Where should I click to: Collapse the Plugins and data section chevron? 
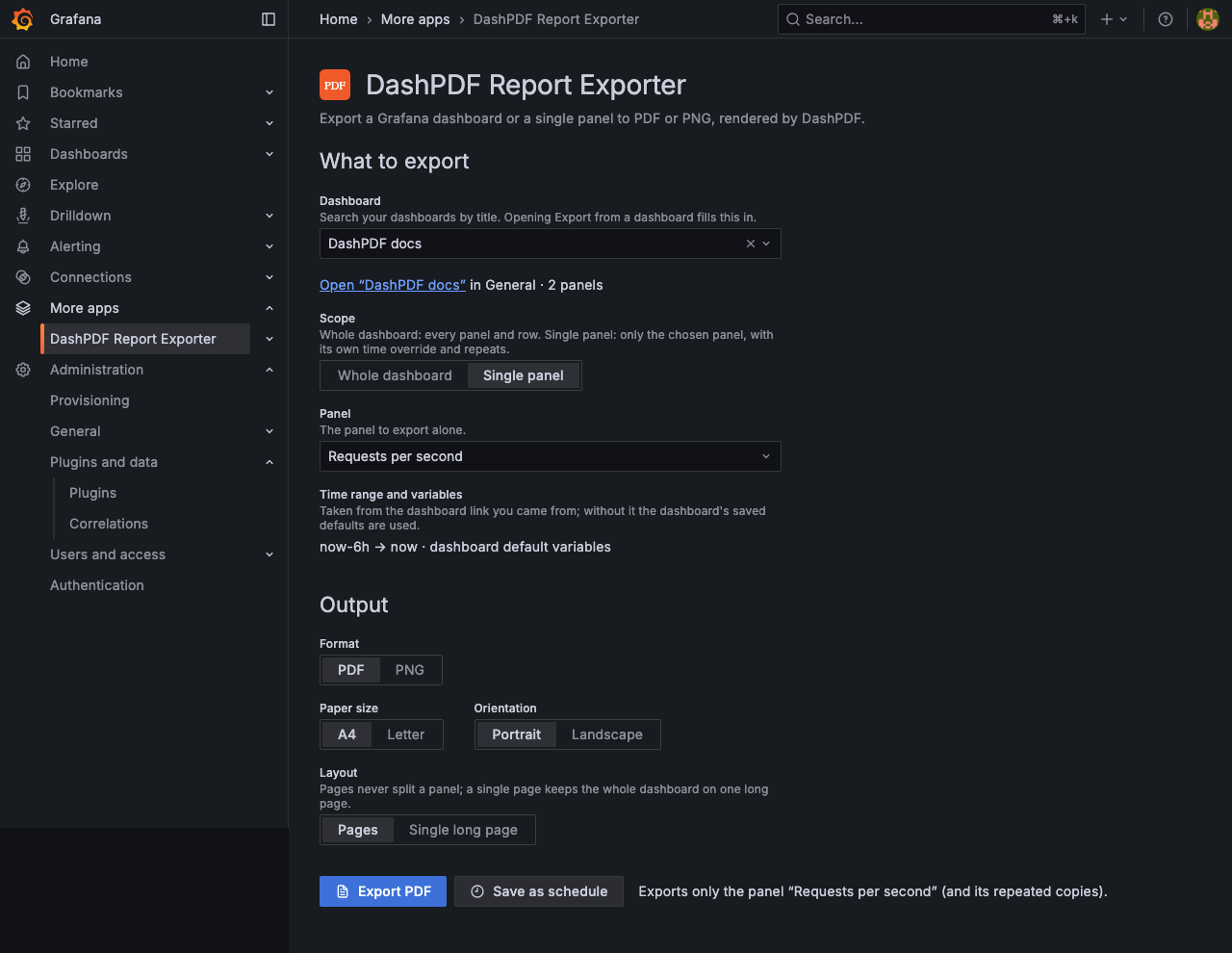[x=269, y=462]
